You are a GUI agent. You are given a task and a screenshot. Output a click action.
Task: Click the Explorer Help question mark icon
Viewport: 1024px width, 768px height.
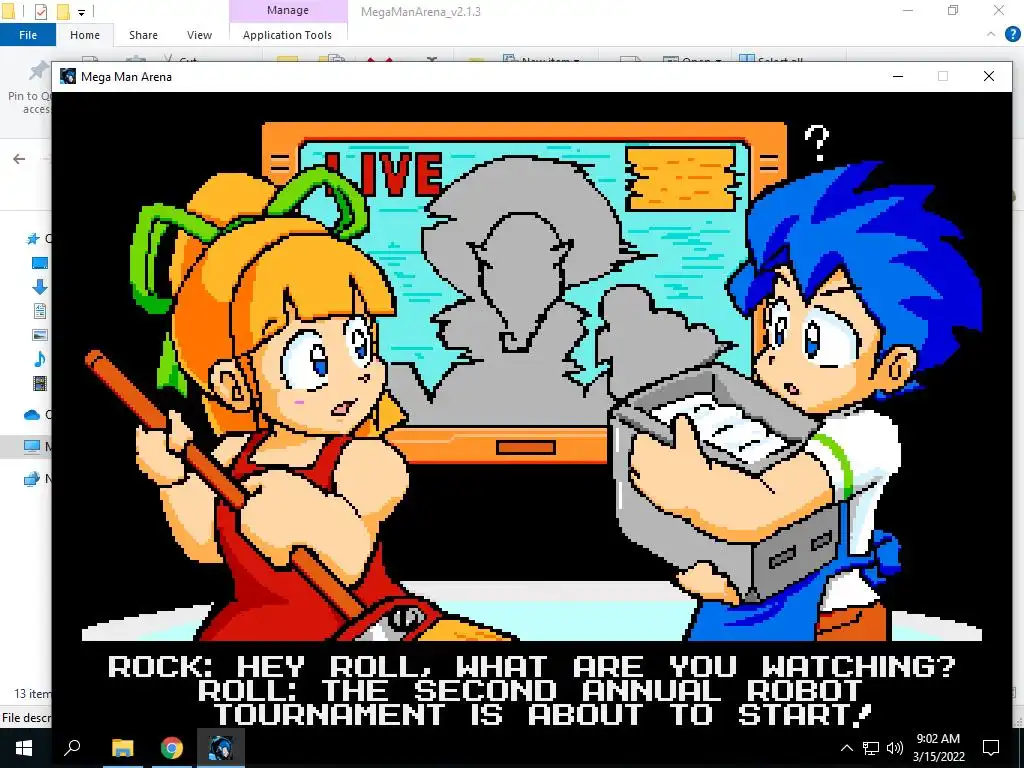[1012, 35]
